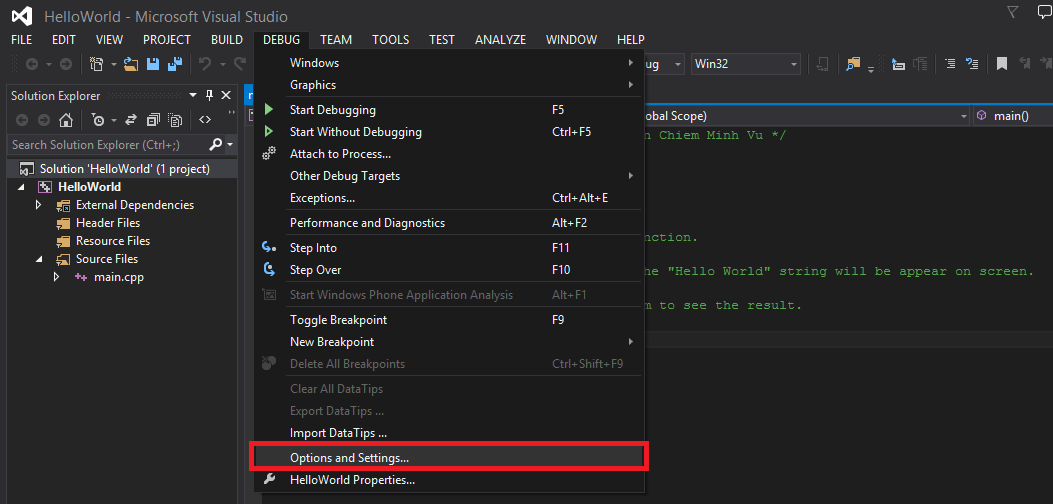The height and width of the screenshot is (504, 1053).
Task: Open solution configuration dropdown next to Win32
Action: tap(663, 64)
